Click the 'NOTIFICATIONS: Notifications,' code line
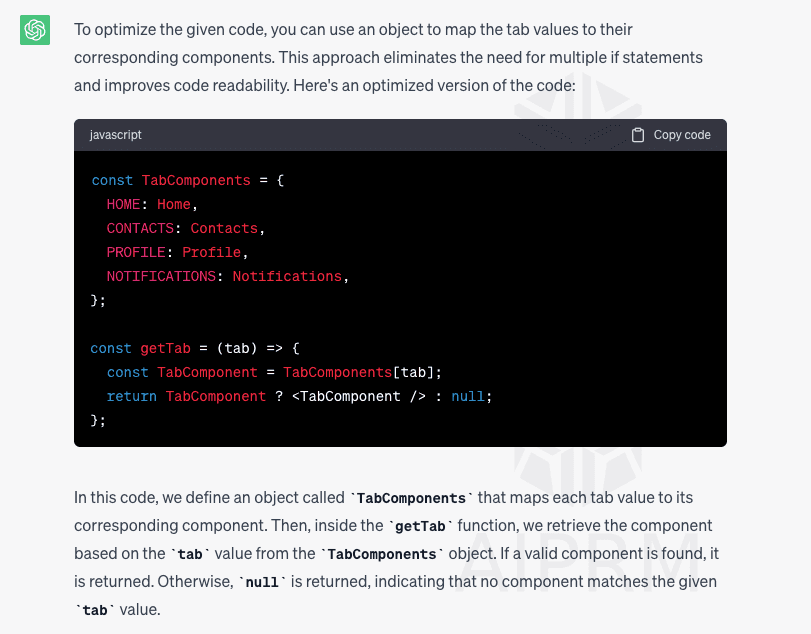The image size is (811, 634). point(228,276)
